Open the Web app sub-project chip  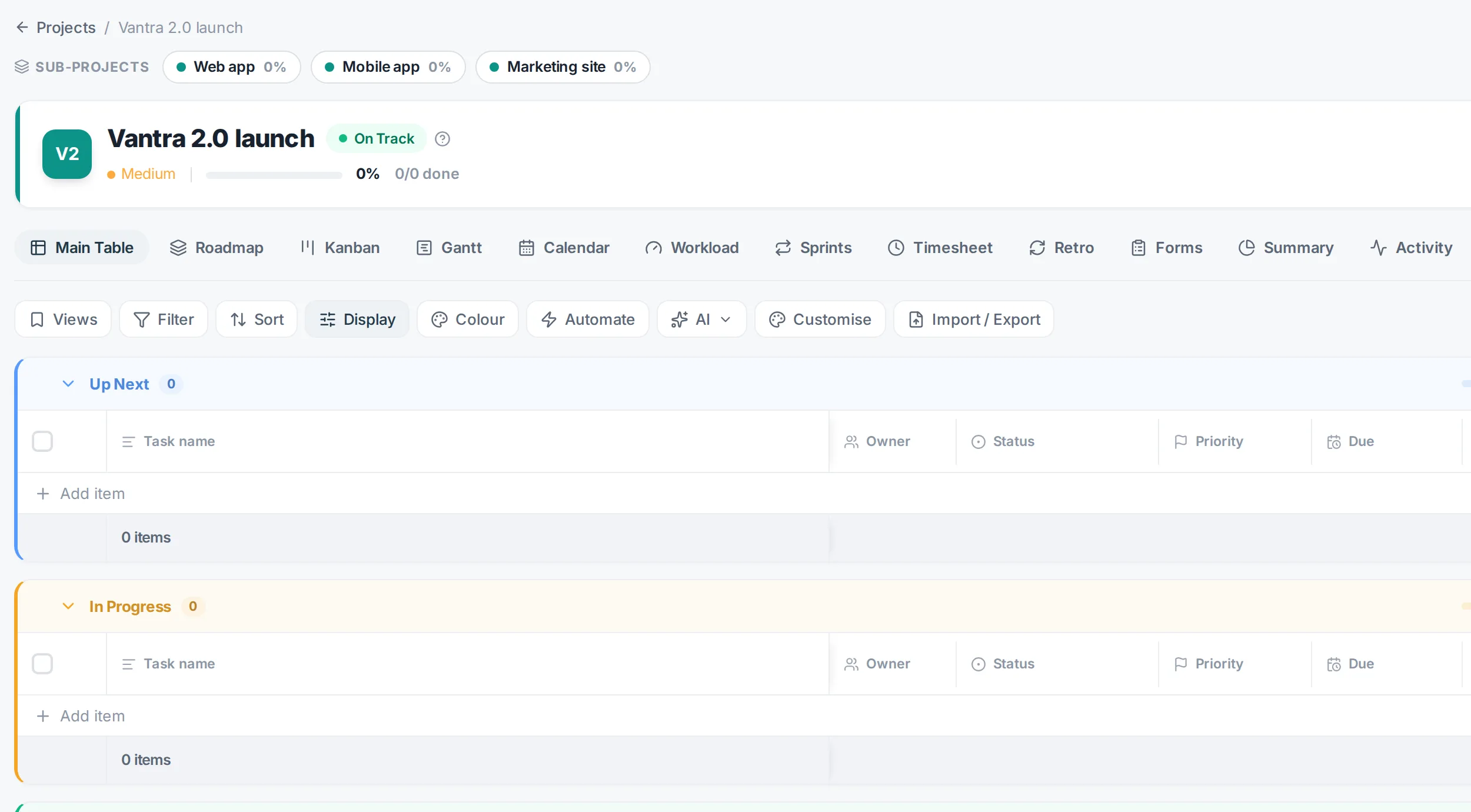(232, 66)
